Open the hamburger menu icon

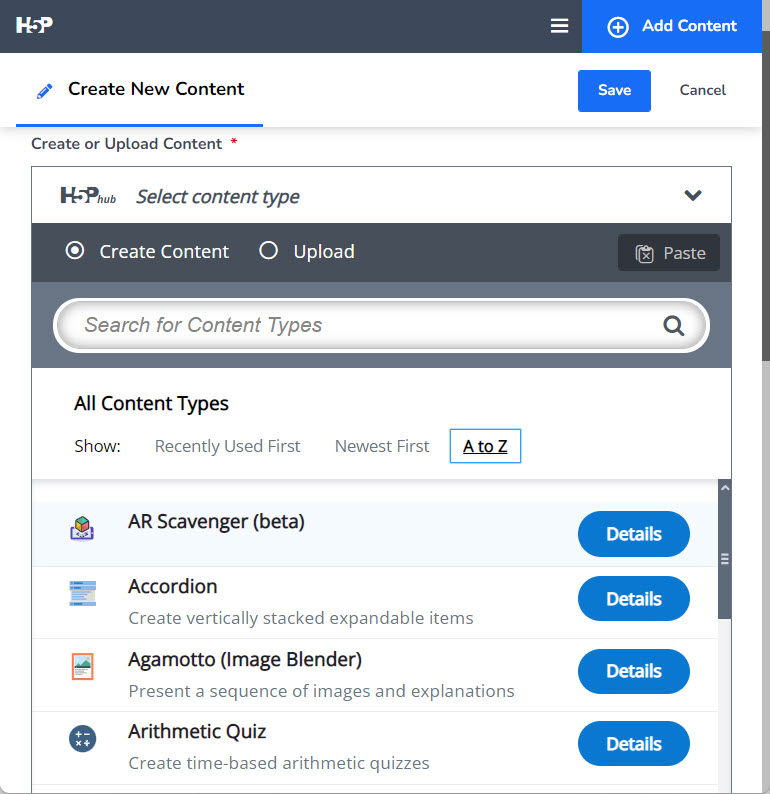(559, 26)
